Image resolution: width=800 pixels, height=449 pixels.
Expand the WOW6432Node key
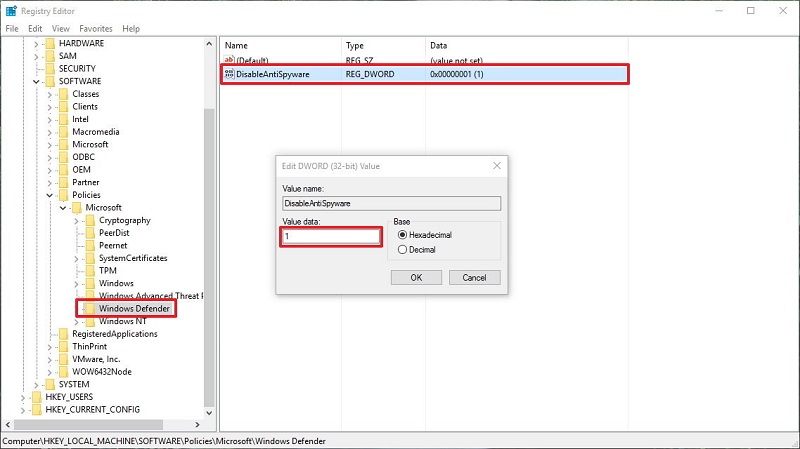[x=49, y=372]
